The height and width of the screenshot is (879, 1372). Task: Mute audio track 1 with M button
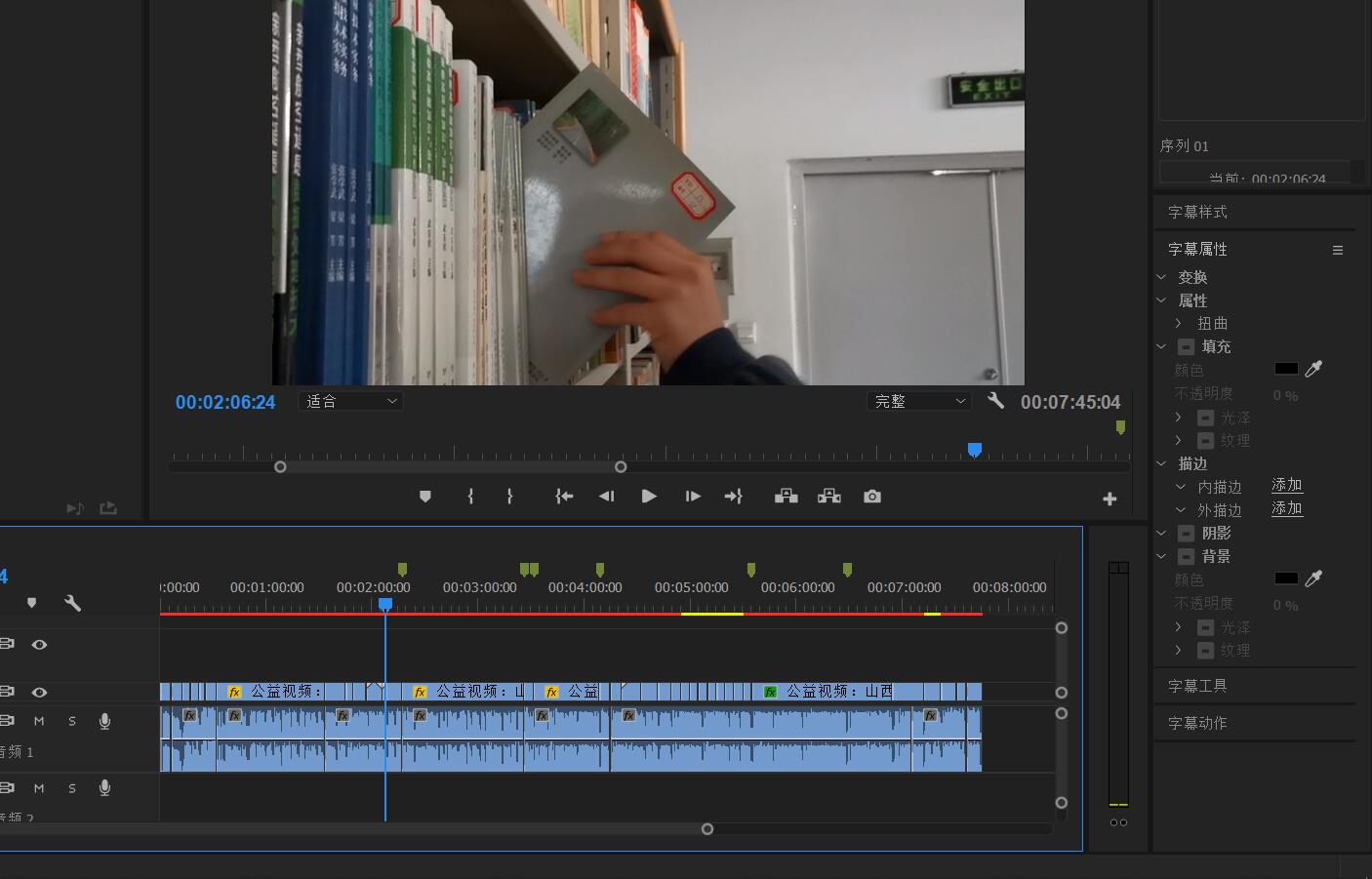pyautogui.click(x=39, y=721)
